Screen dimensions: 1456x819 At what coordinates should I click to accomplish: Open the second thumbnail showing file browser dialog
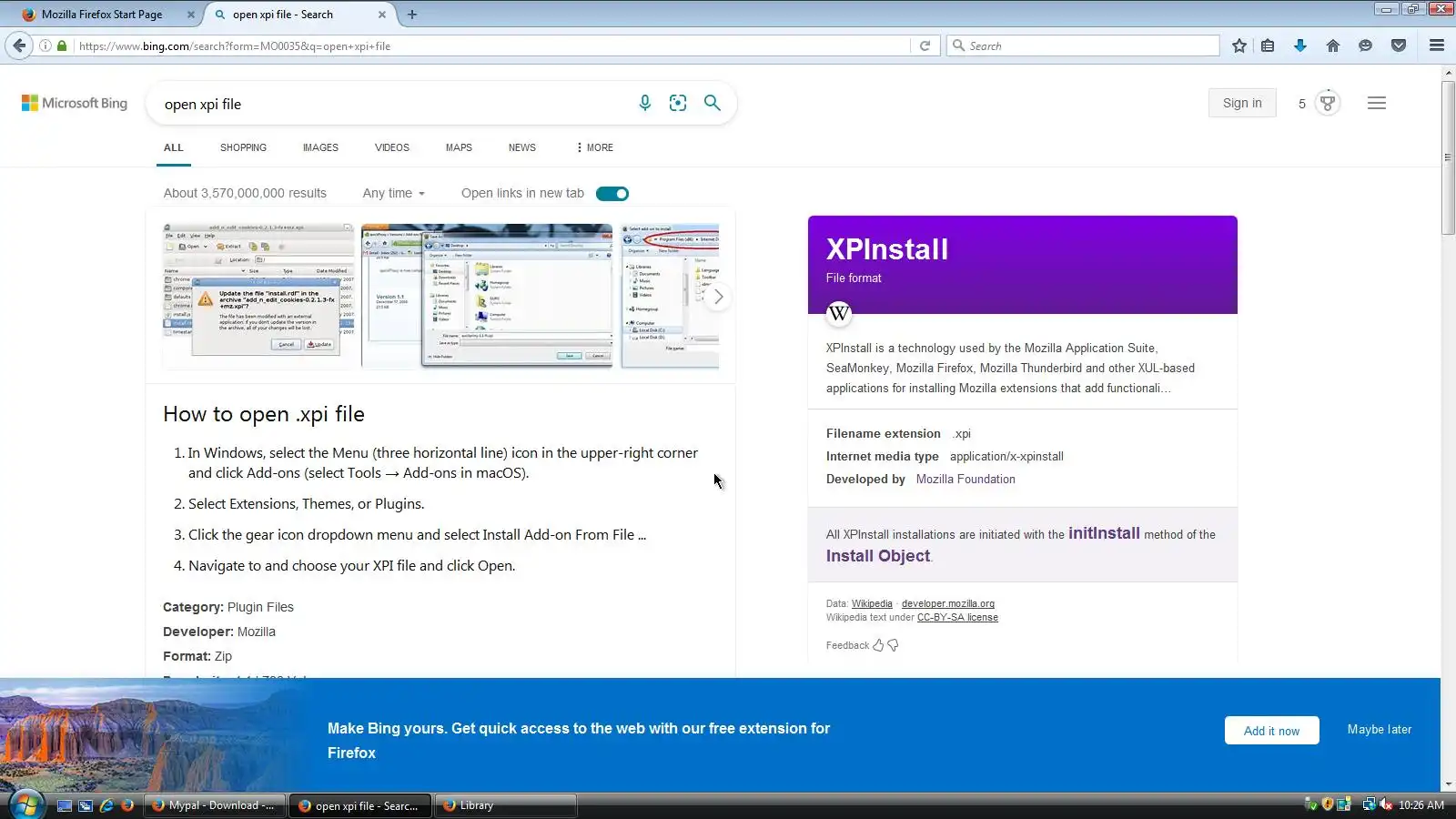487,296
